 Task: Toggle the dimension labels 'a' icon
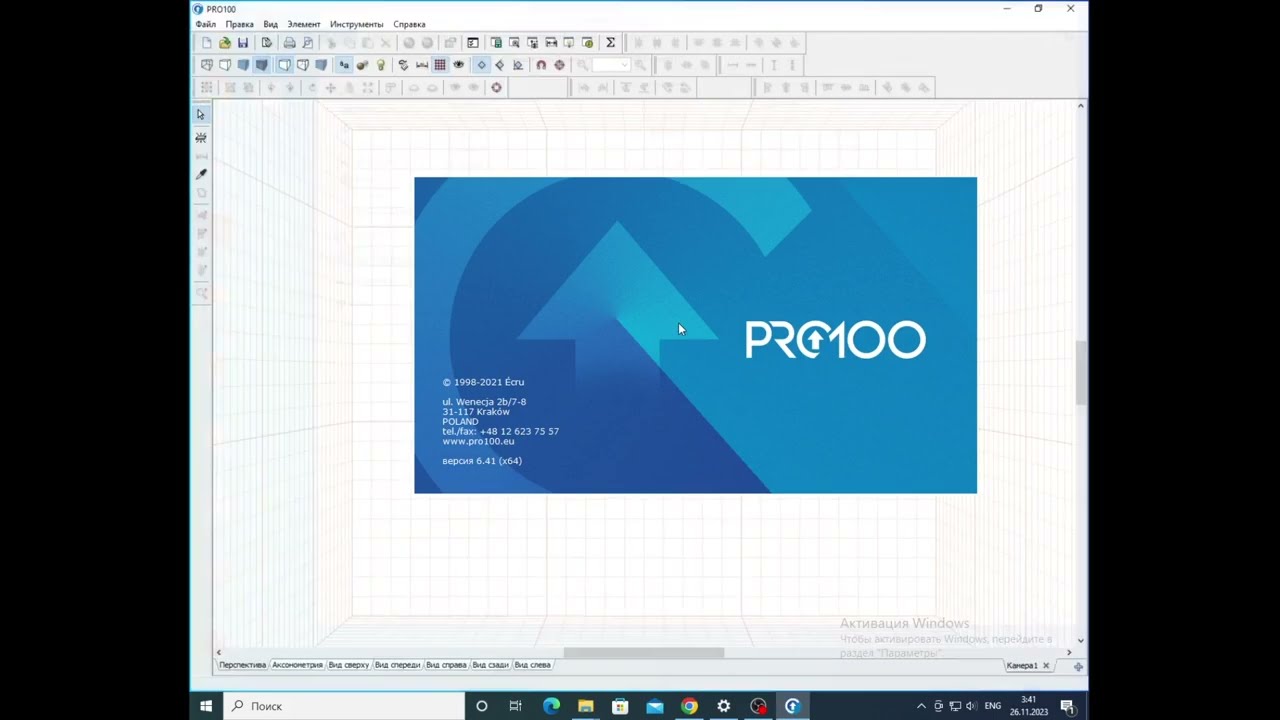(344, 65)
